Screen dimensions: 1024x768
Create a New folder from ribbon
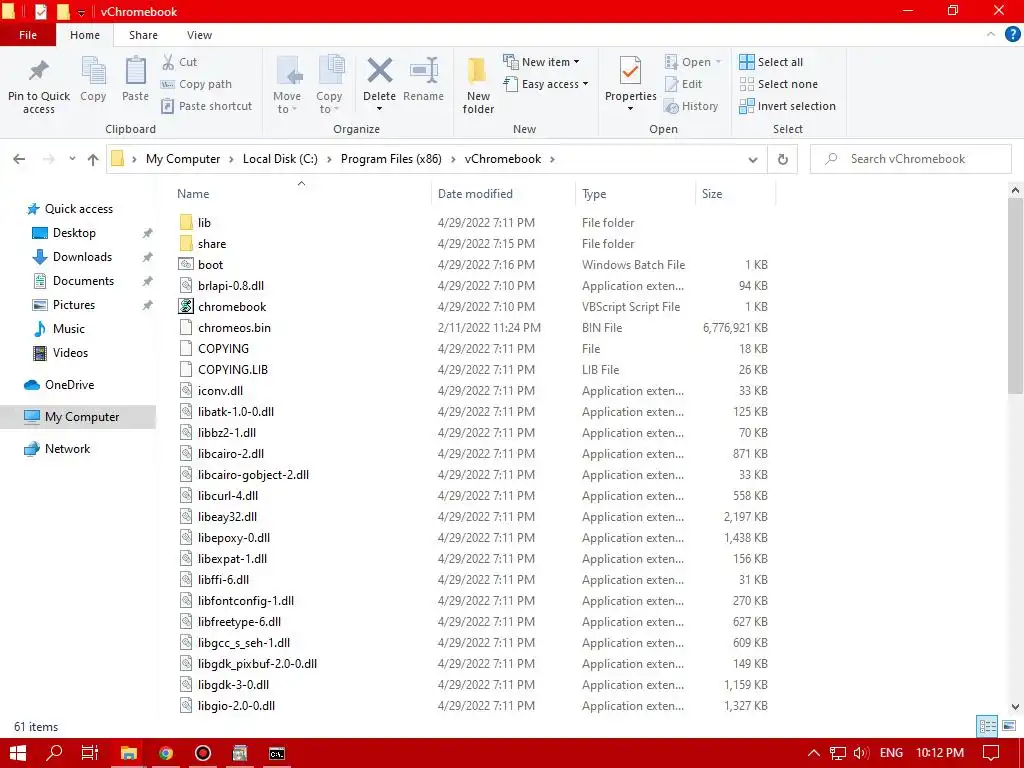click(x=478, y=85)
